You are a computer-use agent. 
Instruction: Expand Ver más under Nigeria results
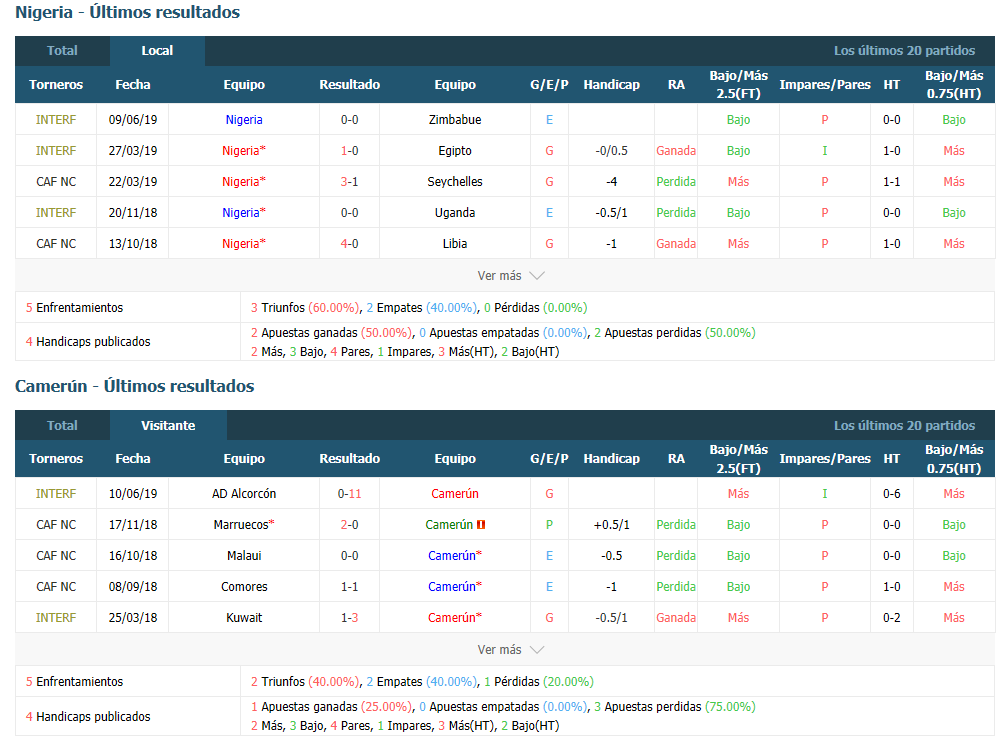pyautogui.click(x=510, y=276)
